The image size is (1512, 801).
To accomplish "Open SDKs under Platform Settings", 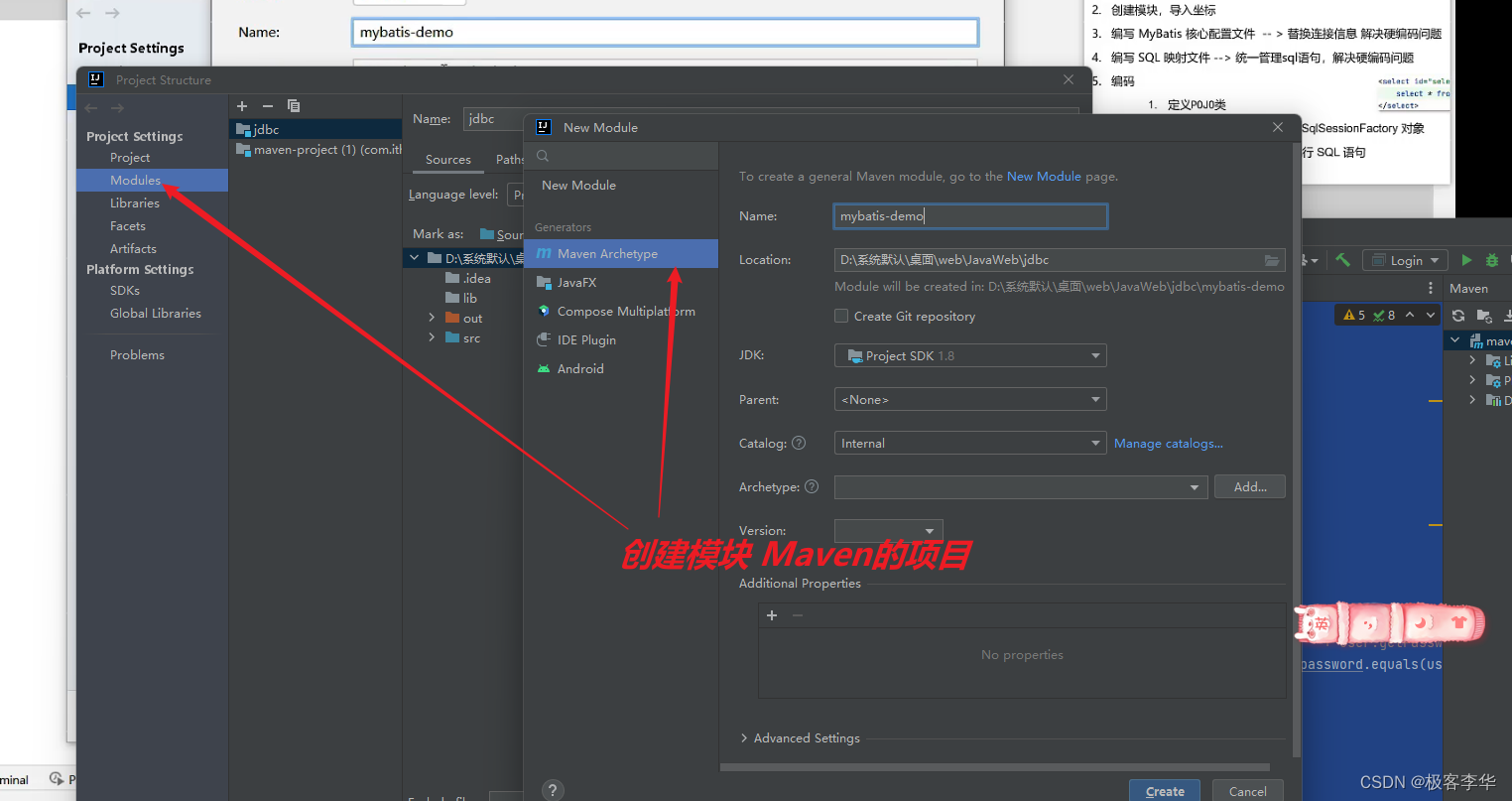I will 125,290.
